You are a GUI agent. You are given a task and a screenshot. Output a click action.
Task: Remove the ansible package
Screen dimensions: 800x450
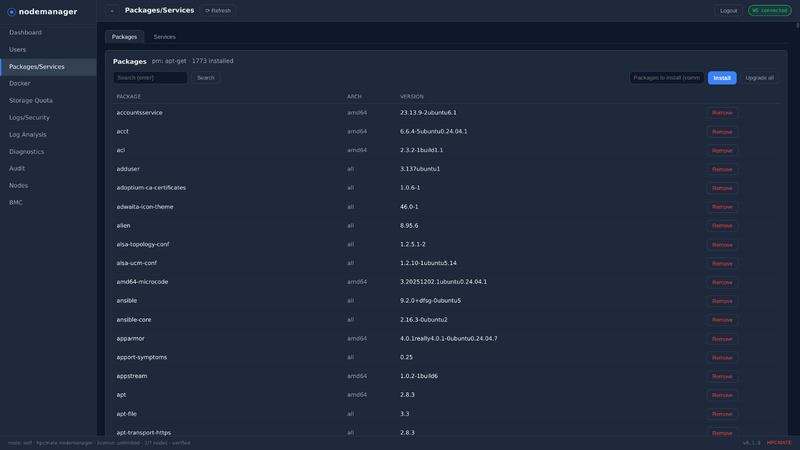(722, 301)
